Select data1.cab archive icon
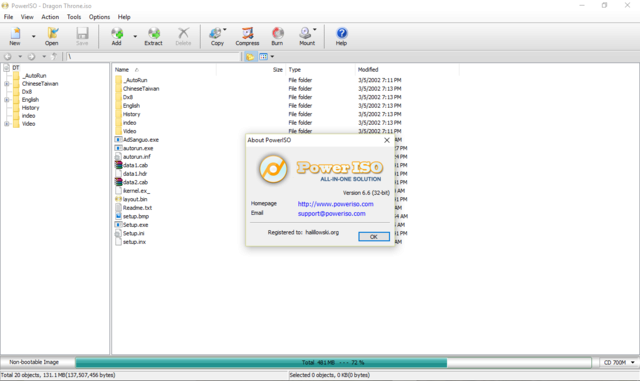Viewport: 640px width, 381px height. pyautogui.click(x=118, y=165)
